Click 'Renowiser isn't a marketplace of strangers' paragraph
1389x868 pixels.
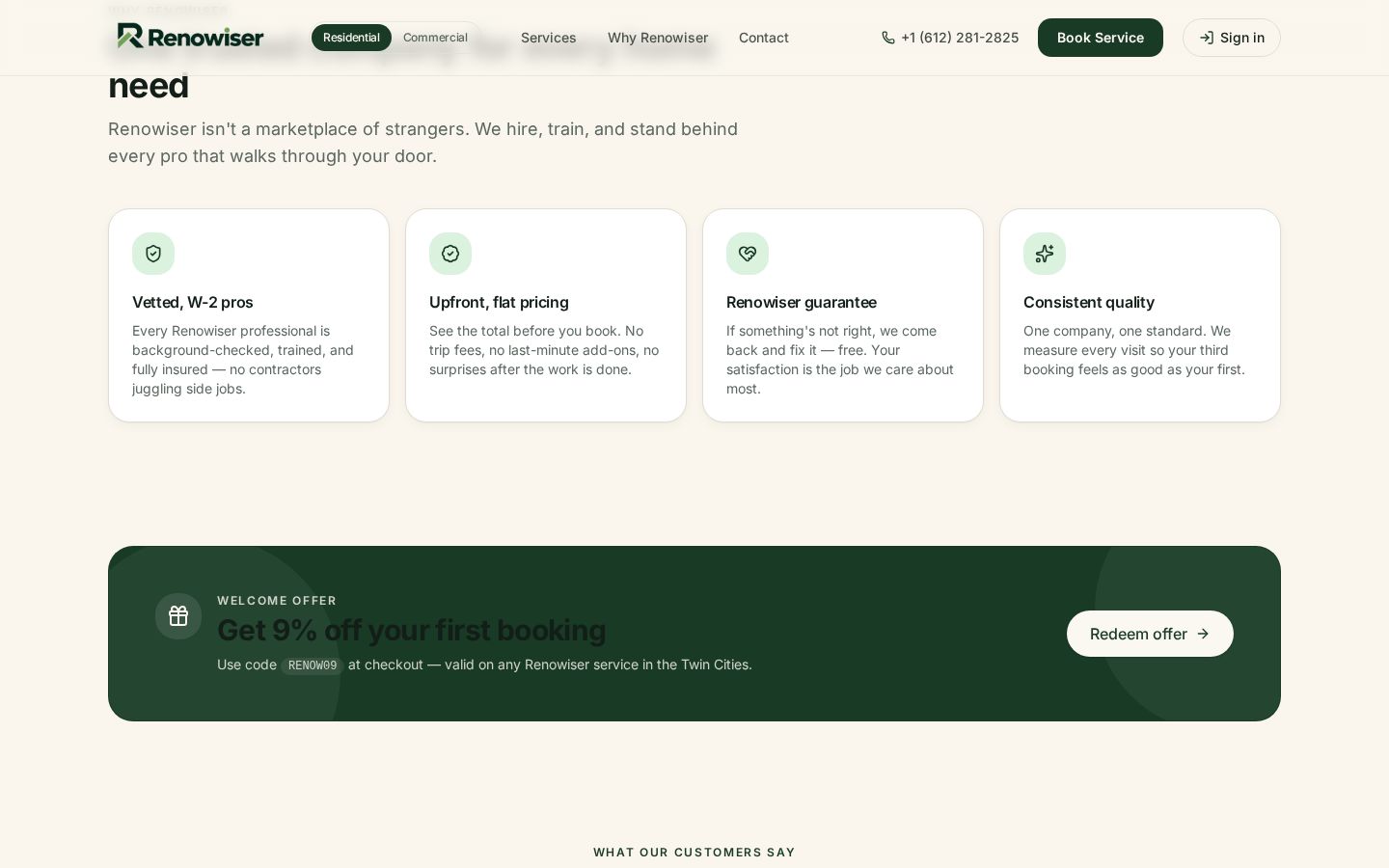tap(423, 143)
